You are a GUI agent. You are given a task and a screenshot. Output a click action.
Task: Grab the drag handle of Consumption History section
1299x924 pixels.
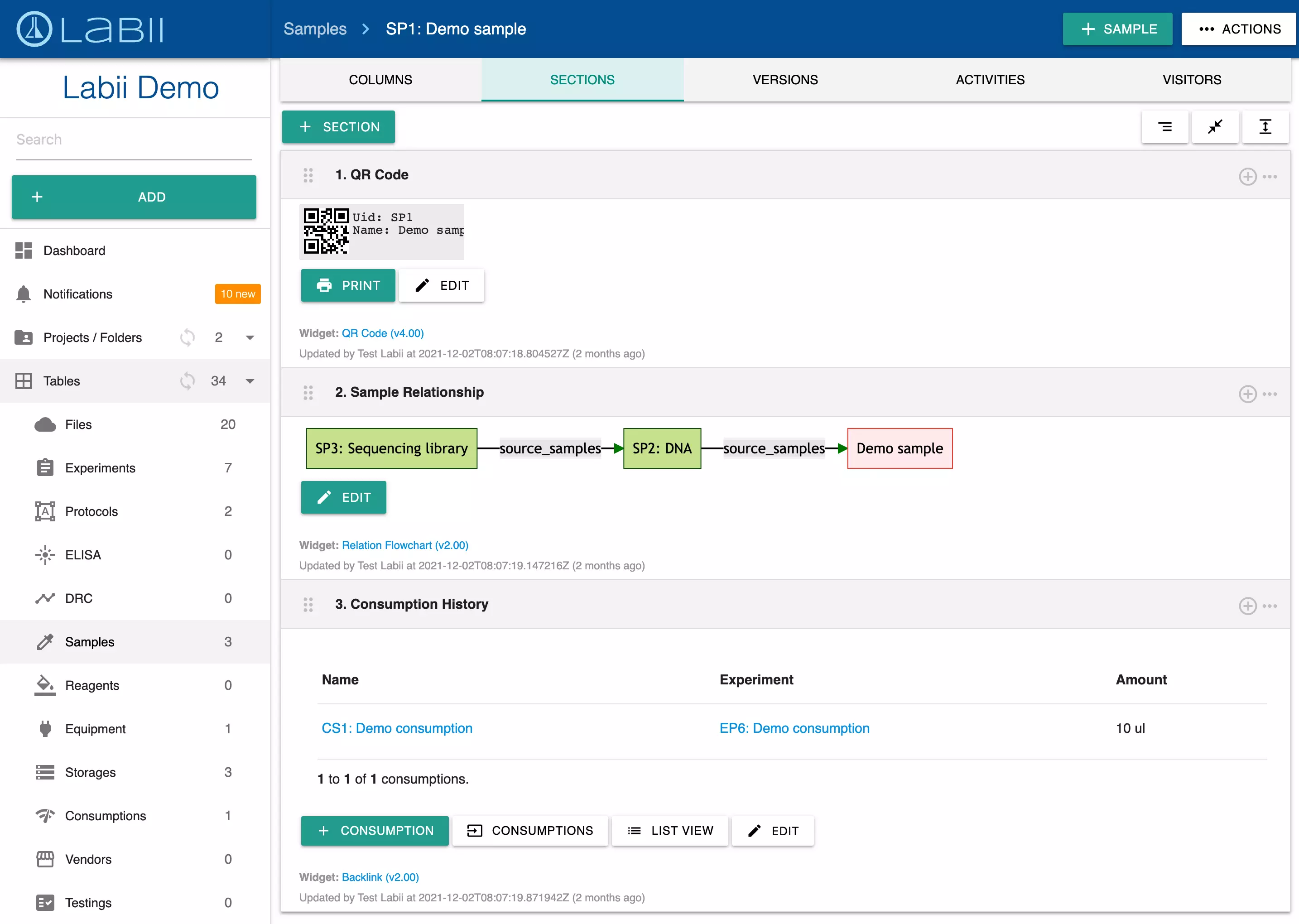point(308,605)
